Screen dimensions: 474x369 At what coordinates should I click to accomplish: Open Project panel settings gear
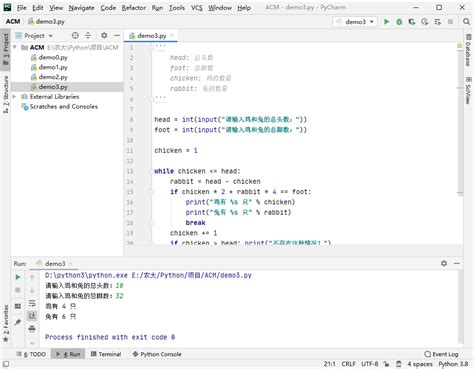pos(104,35)
